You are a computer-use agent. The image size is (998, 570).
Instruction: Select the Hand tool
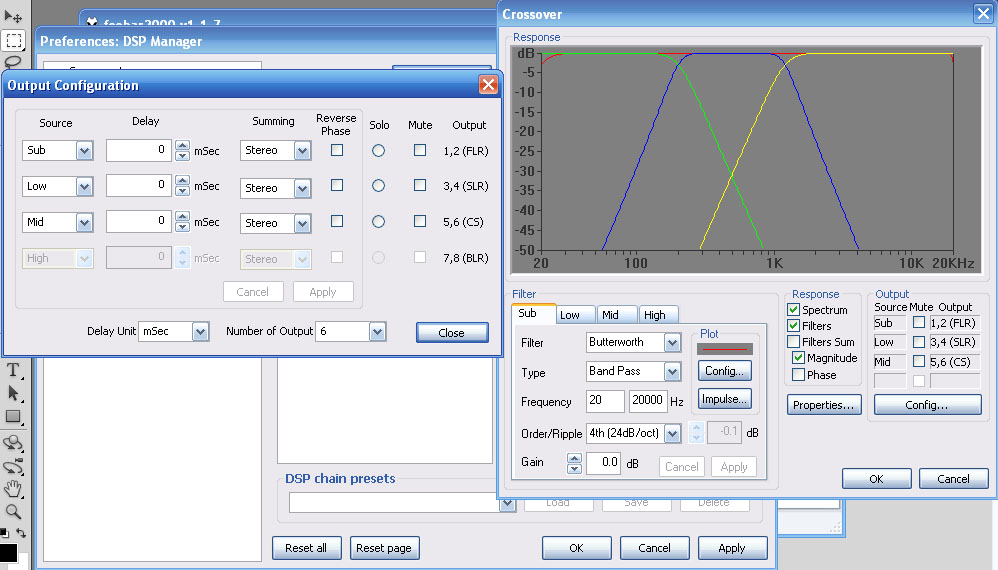13,488
